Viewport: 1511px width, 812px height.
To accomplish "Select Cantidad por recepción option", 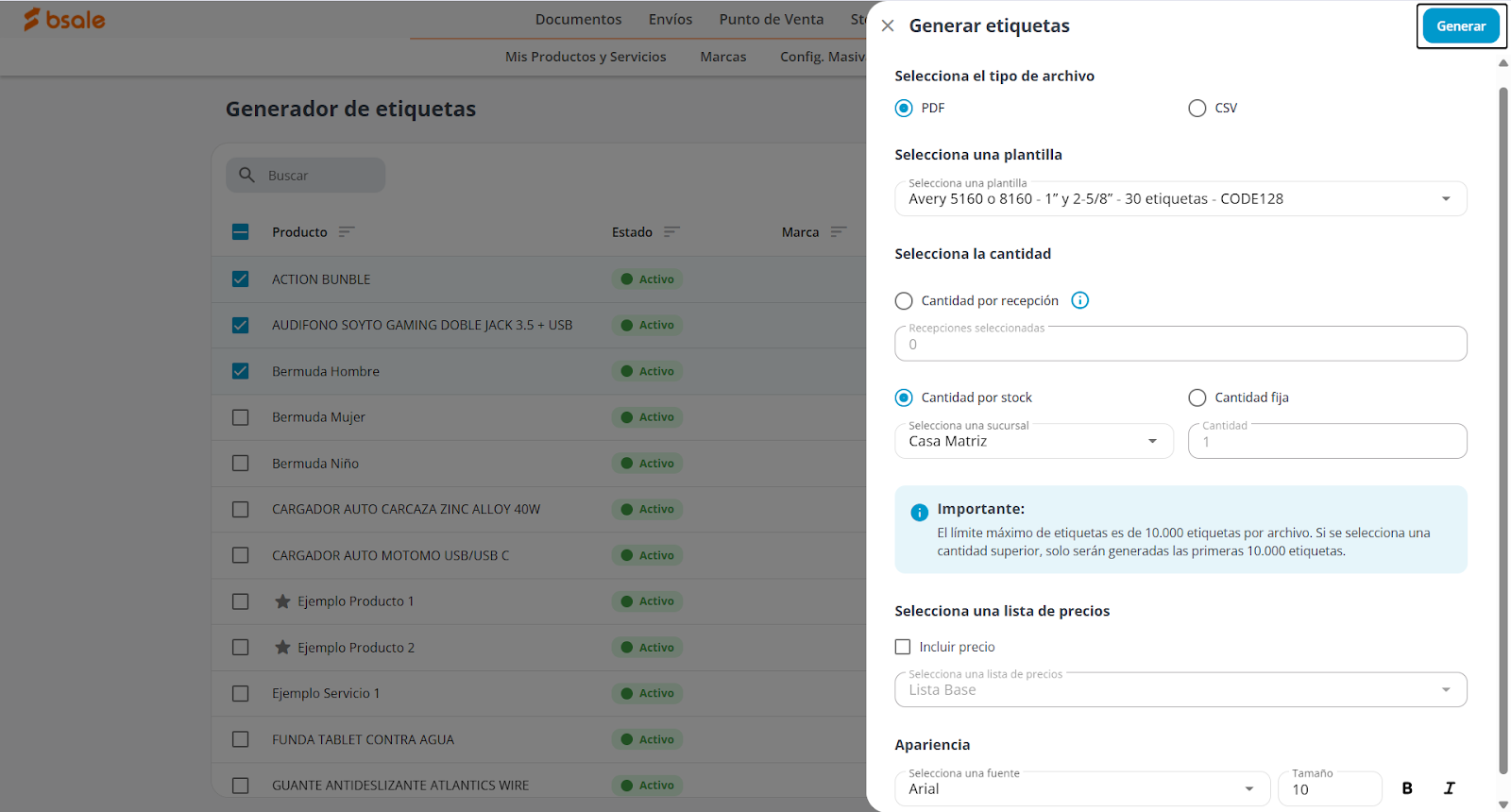I will click(904, 300).
